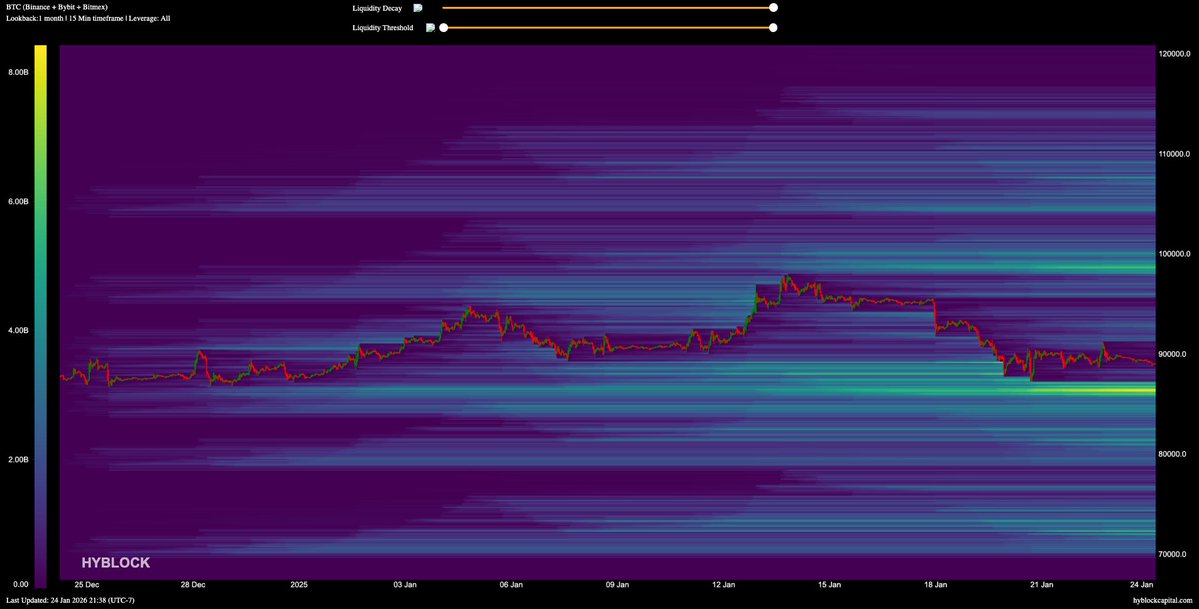Click the yellow top of the color scale bar

[x=40, y=52]
